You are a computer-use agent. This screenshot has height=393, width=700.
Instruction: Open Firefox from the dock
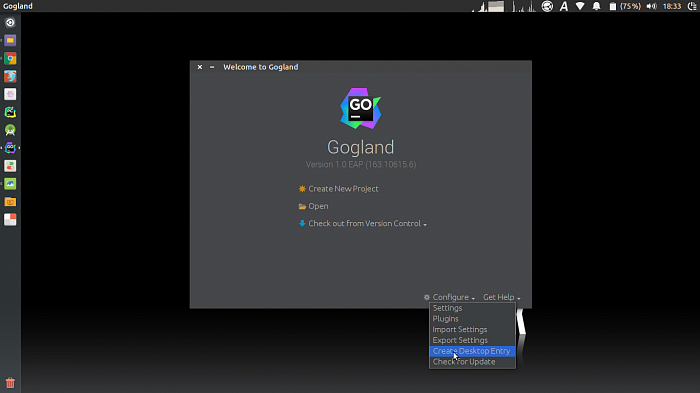point(10,76)
